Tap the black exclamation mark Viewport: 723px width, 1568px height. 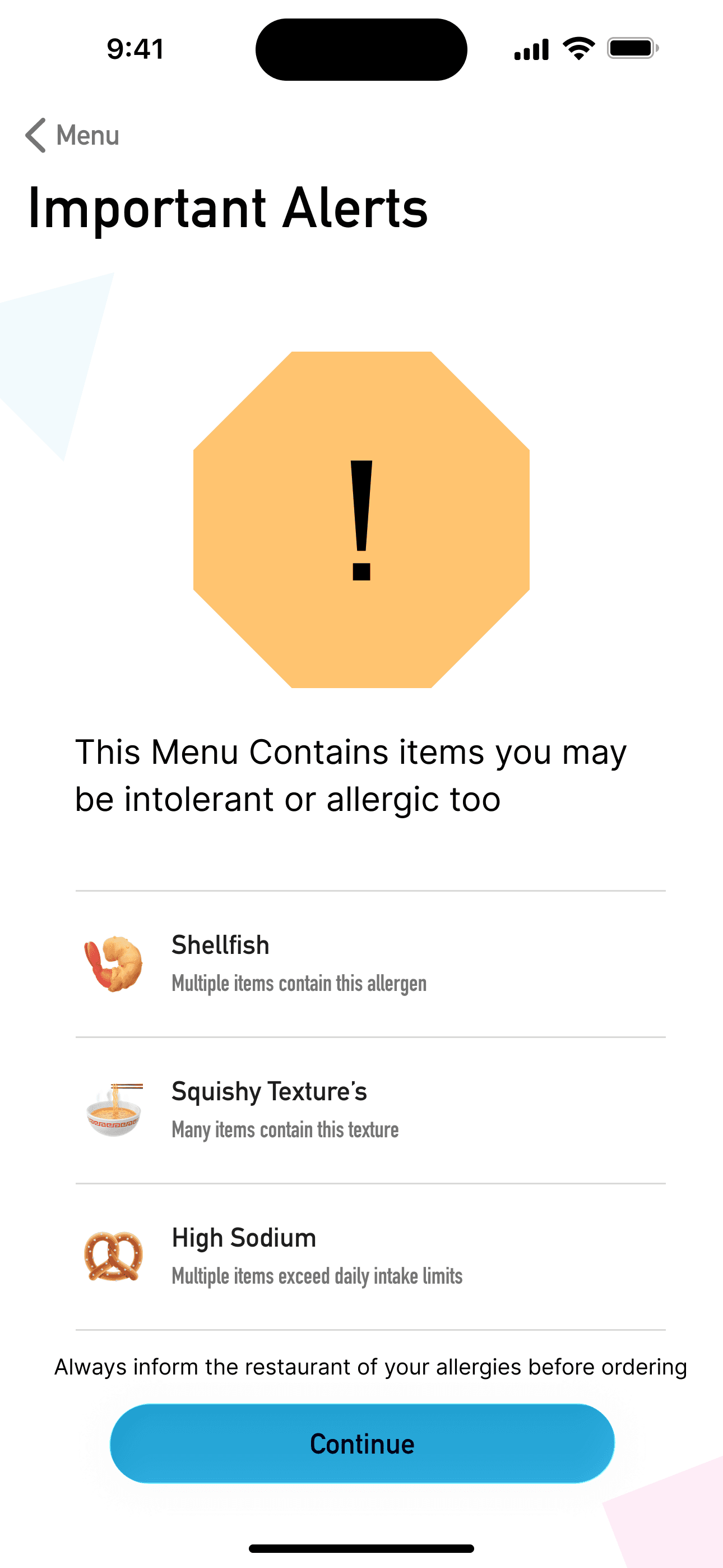click(x=361, y=520)
